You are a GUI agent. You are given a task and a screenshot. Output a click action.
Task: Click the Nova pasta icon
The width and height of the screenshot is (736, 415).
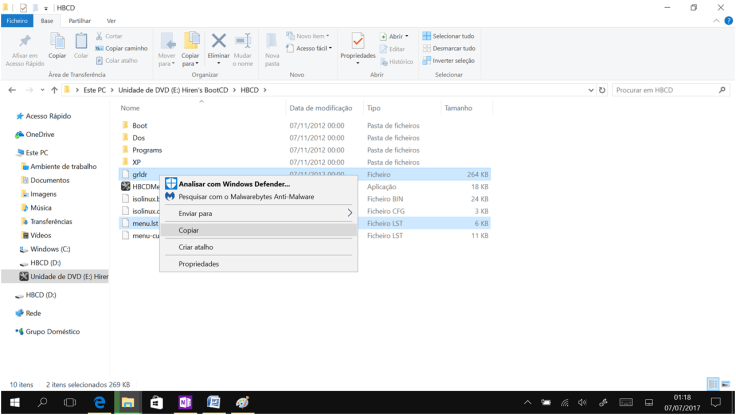pos(272,48)
